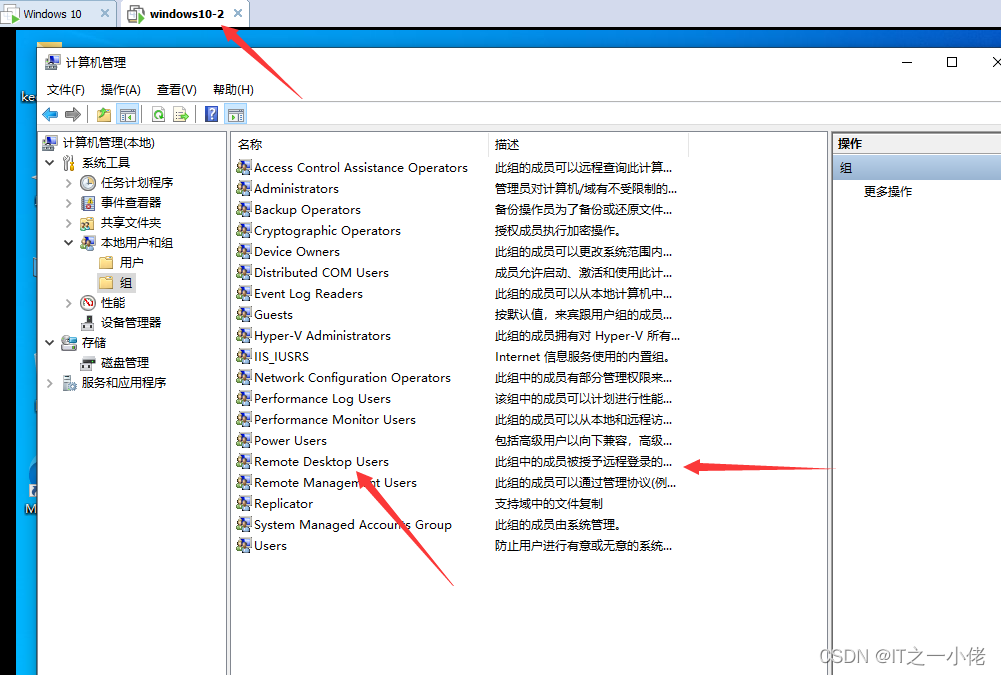Collapse the 系统工具 tree node
1001x675 pixels.
pyautogui.click(x=50, y=163)
